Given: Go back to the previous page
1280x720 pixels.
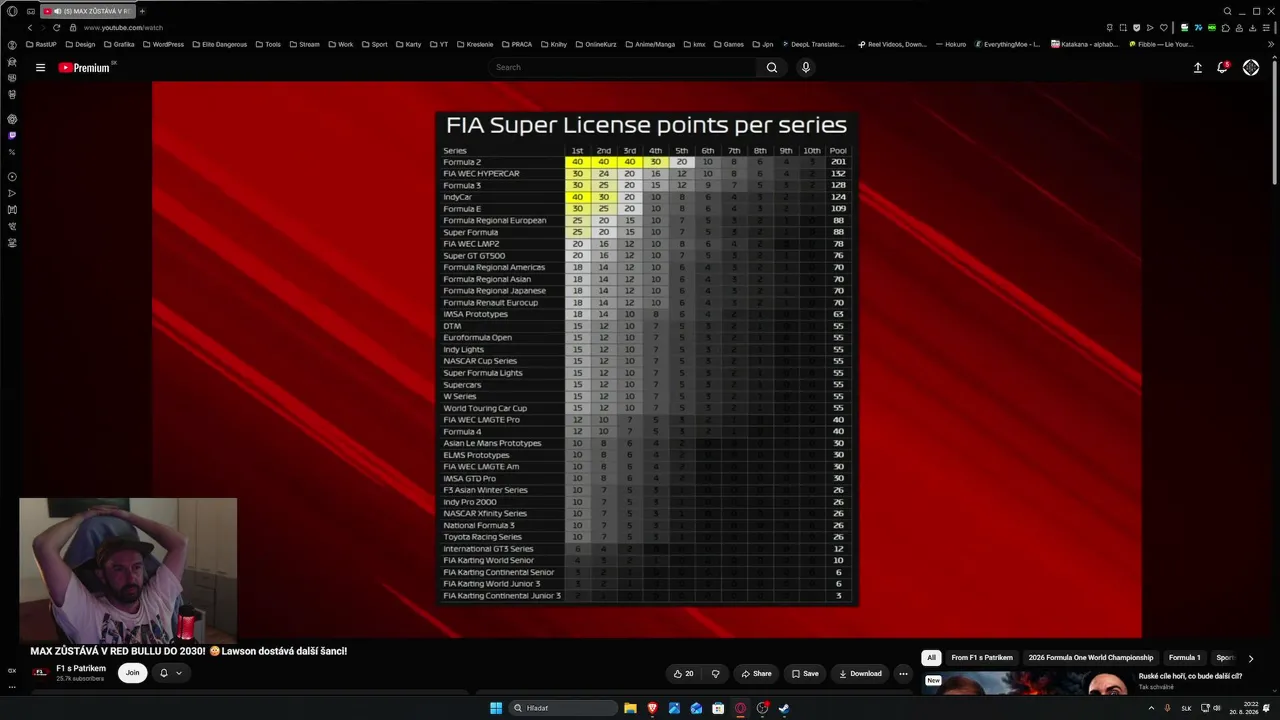Looking at the screenshot, I should [30, 28].
